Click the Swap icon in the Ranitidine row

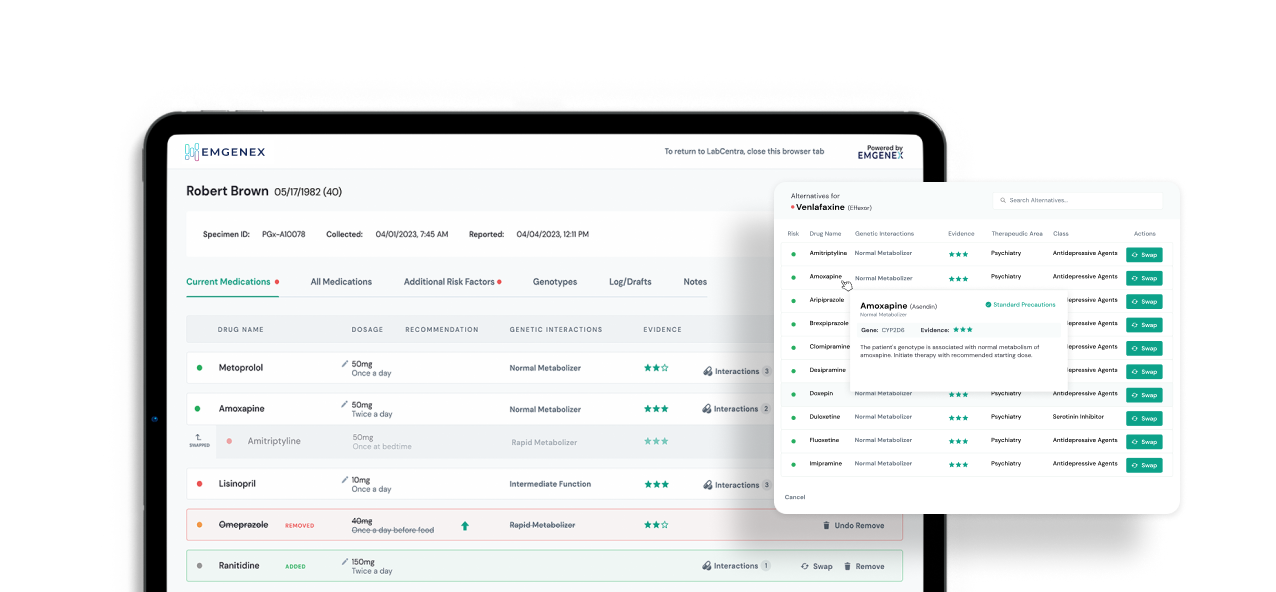805,566
